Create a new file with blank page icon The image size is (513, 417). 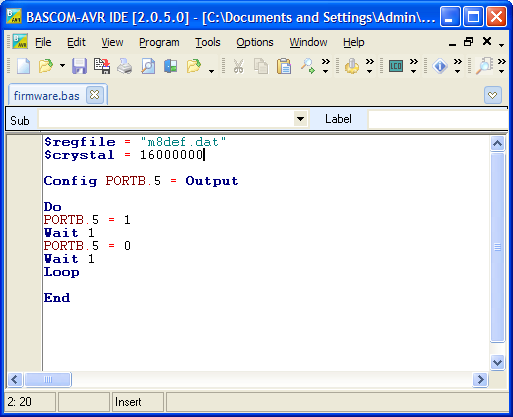(x=23, y=66)
